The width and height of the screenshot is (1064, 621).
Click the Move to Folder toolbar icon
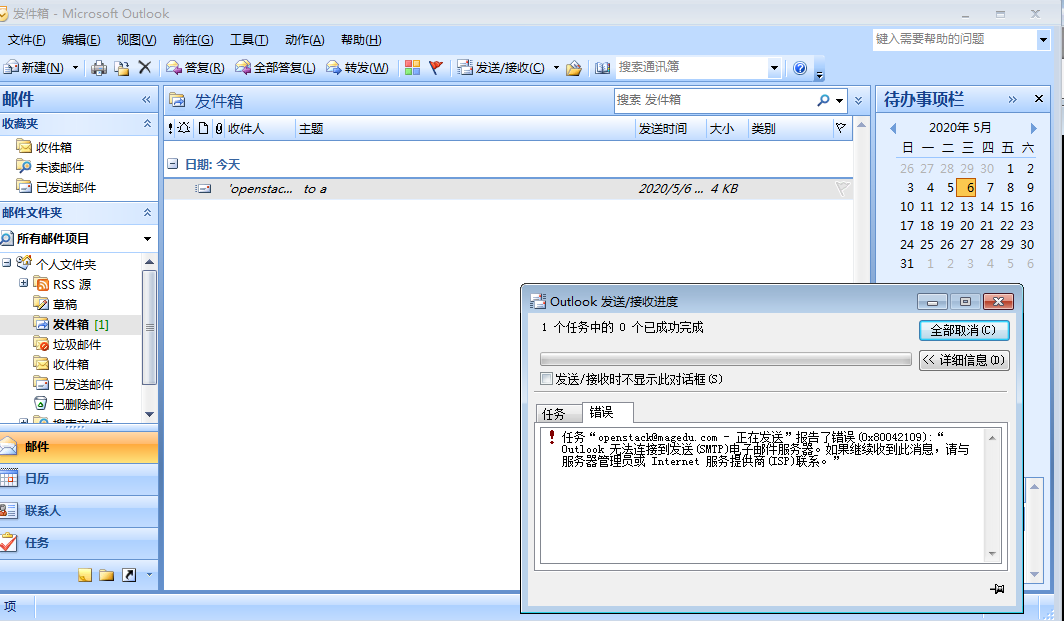(x=122, y=67)
